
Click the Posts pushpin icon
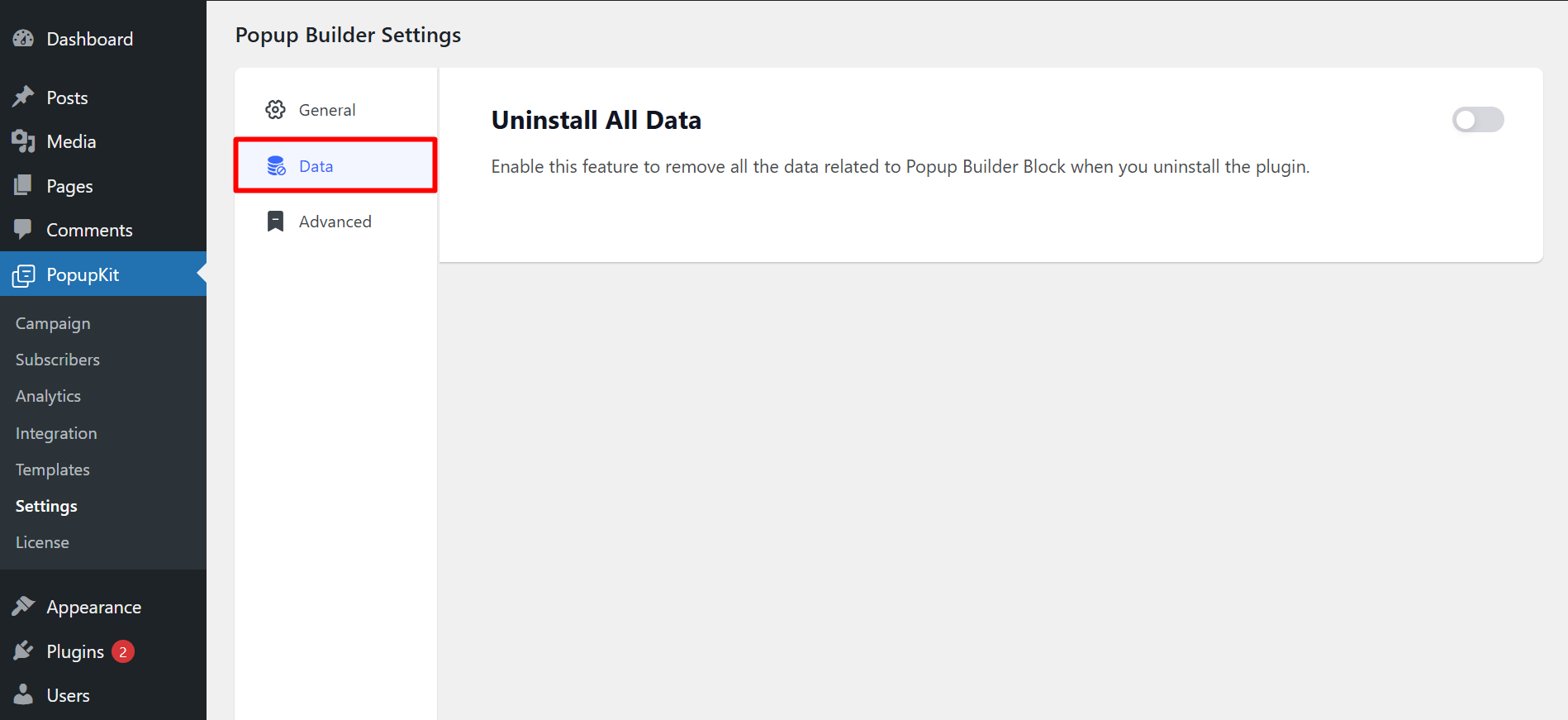[23, 98]
